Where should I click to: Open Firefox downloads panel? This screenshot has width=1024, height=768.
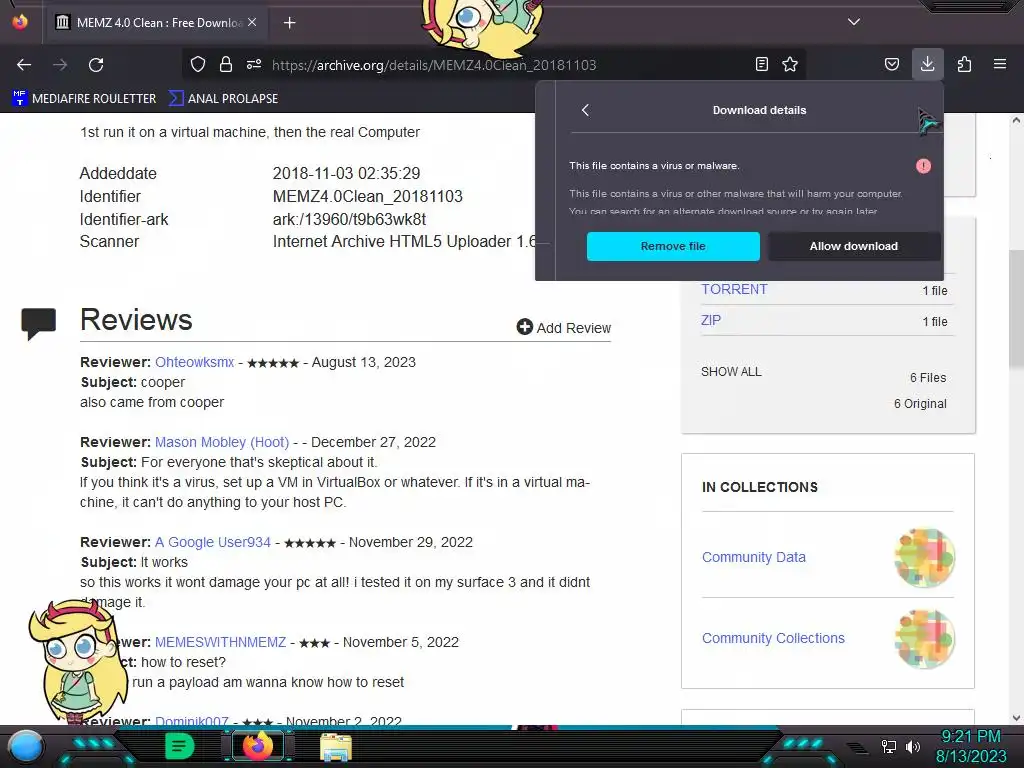(927, 64)
